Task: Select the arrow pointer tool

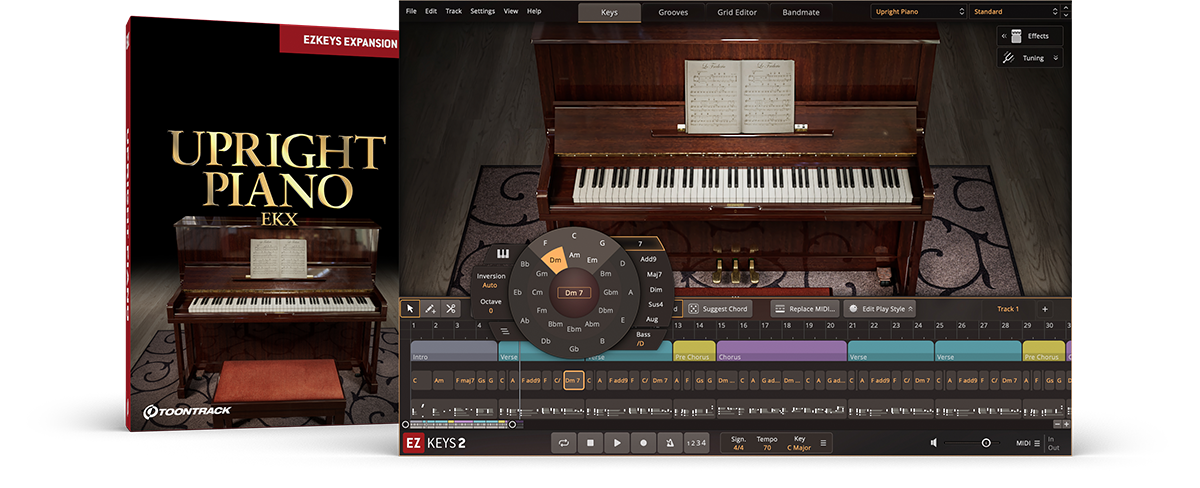Action: (x=410, y=309)
